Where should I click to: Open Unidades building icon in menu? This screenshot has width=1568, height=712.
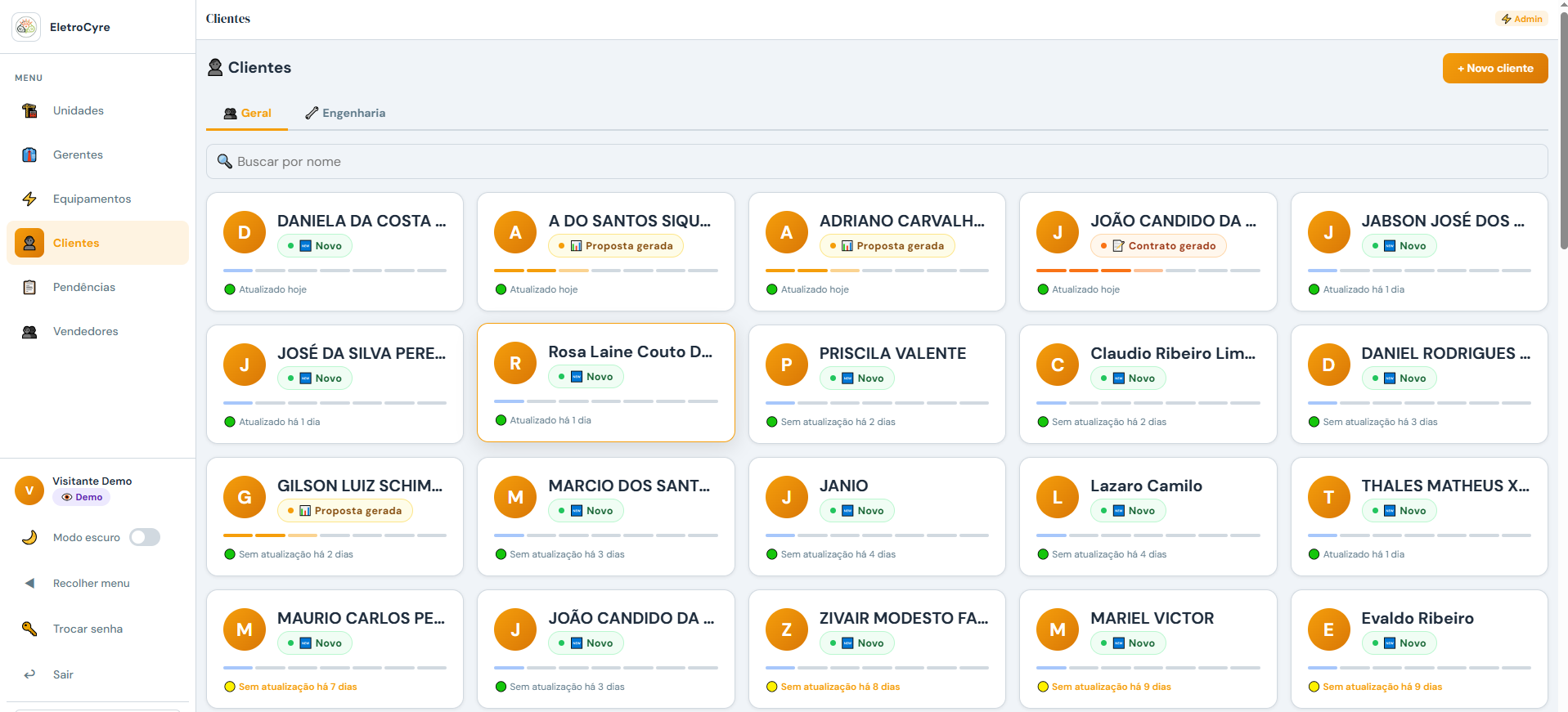[29, 110]
